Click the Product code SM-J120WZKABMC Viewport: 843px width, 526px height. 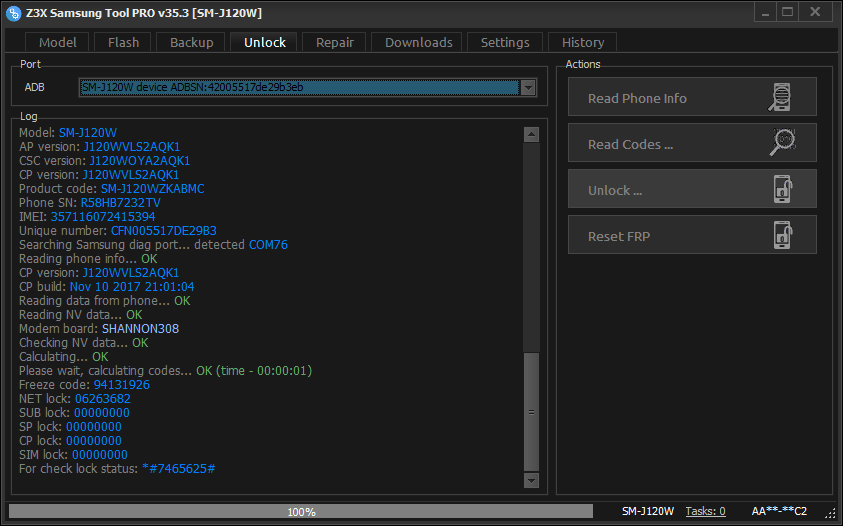(153, 189)
